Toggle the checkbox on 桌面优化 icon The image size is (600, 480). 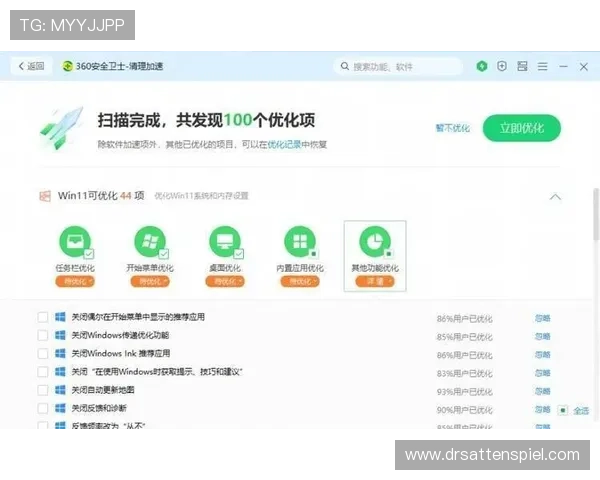click(x=239, y=253)
